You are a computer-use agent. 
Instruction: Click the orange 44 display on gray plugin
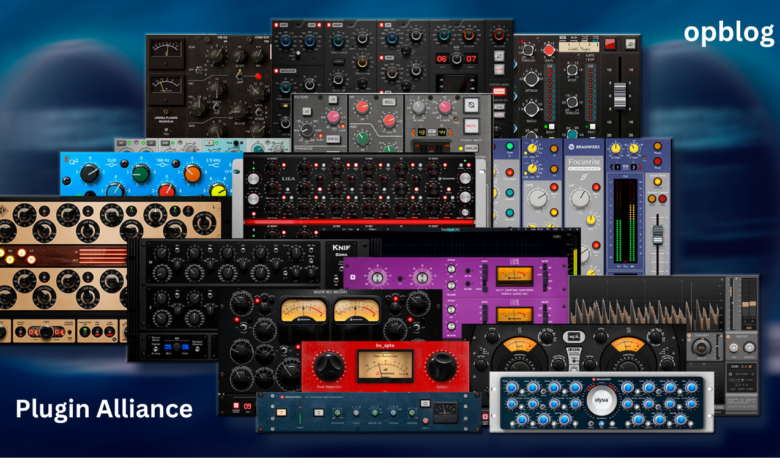point(442,132)
